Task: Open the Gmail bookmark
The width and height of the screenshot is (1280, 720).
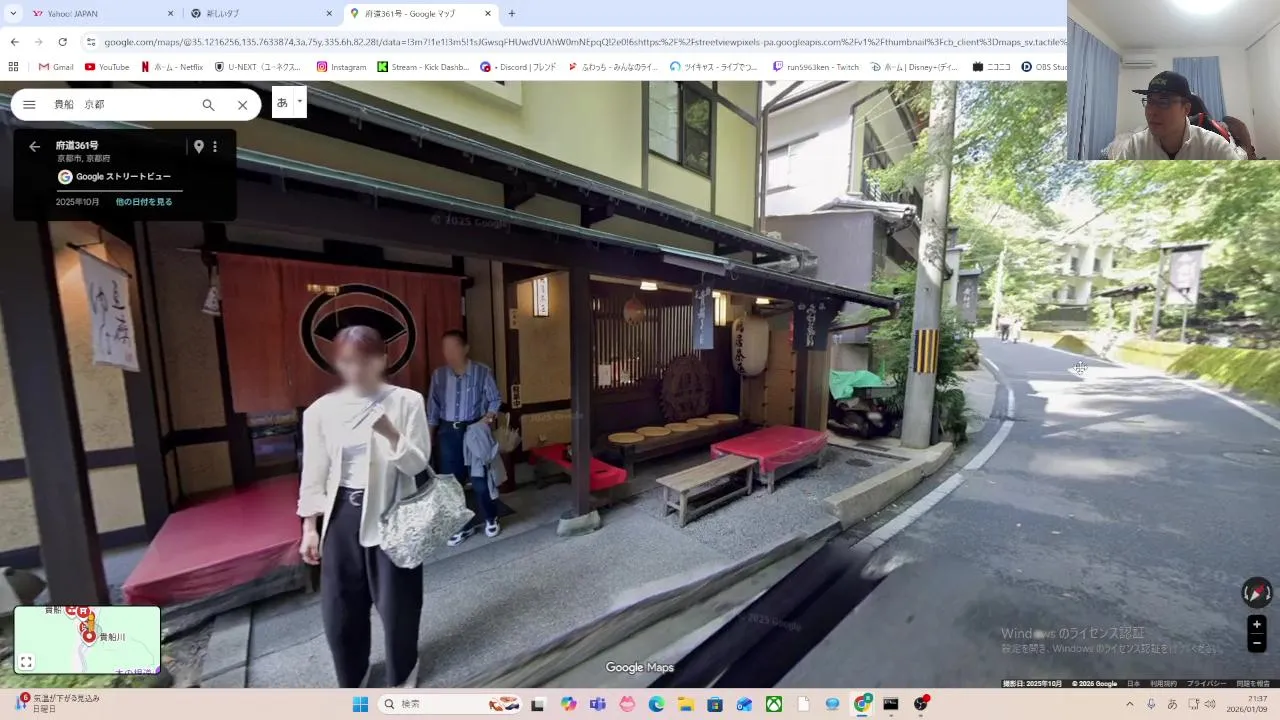Action: click(56, 67)
